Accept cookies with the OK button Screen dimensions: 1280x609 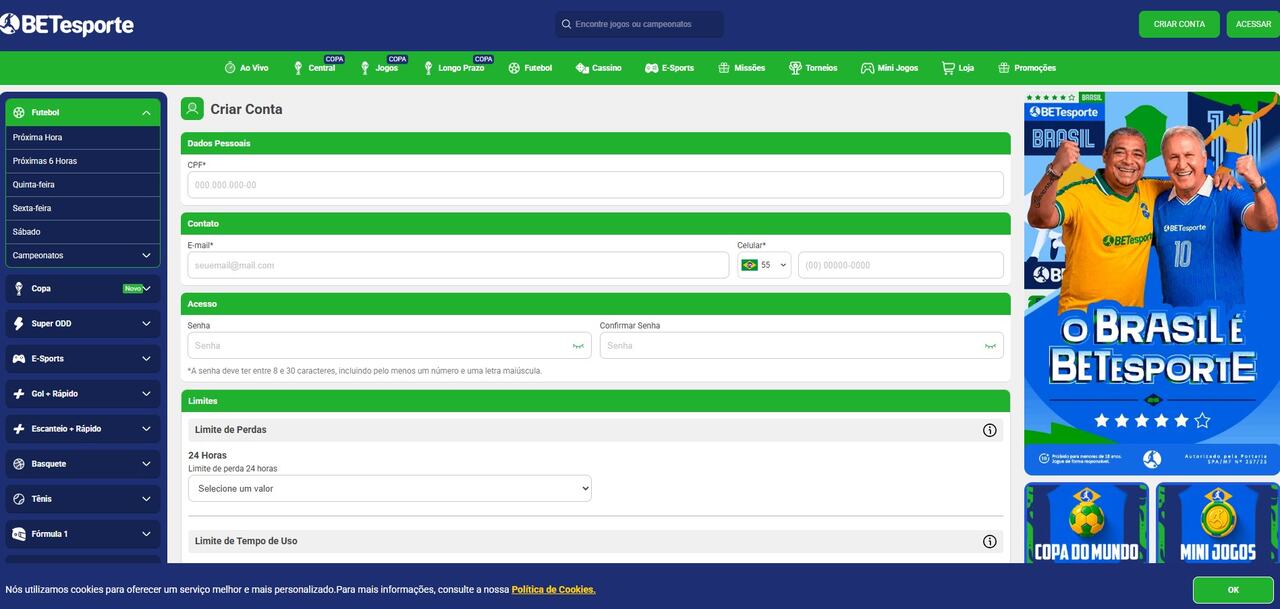1233,590
